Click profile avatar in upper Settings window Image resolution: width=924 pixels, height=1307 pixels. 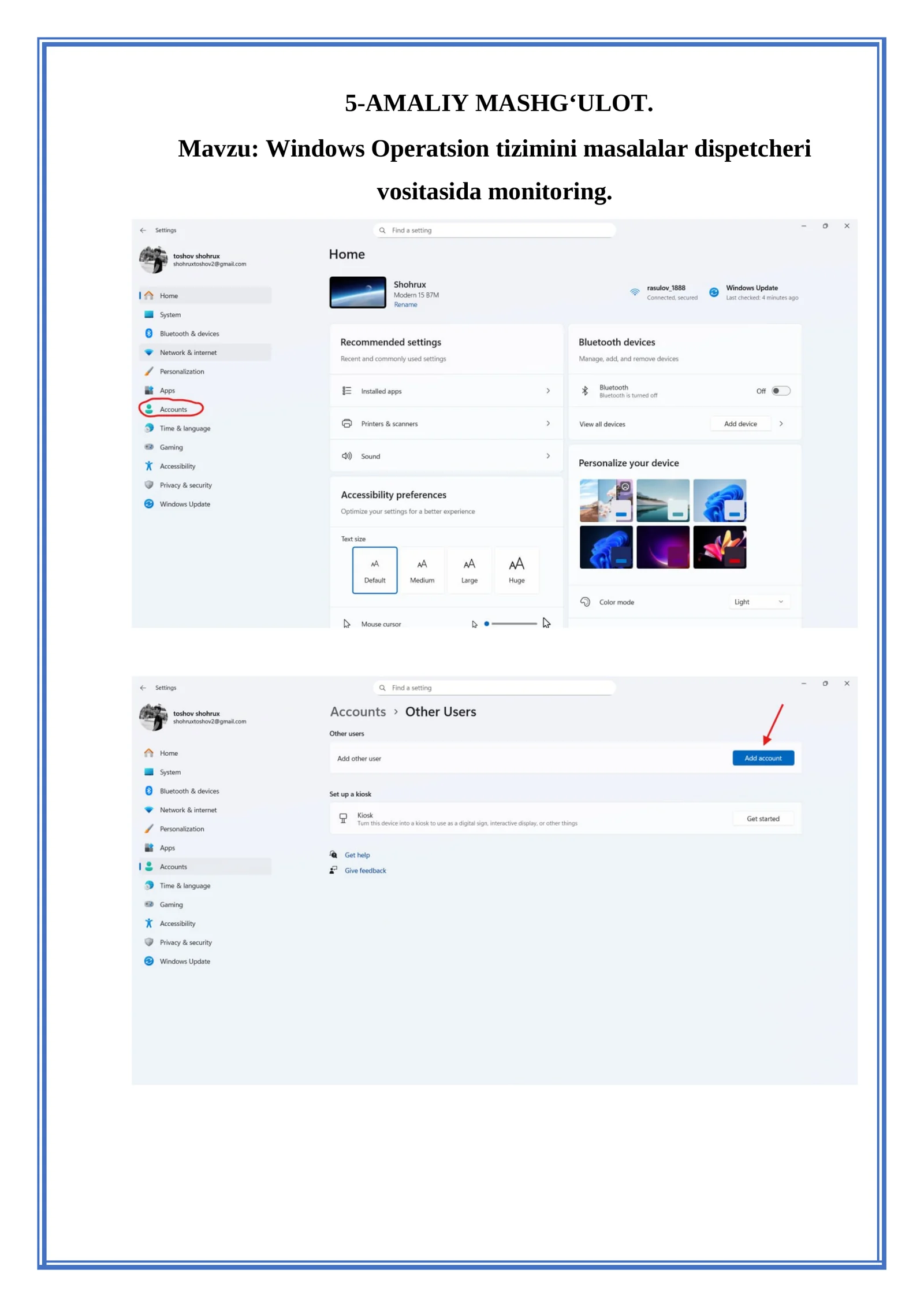tap(153, 259)
